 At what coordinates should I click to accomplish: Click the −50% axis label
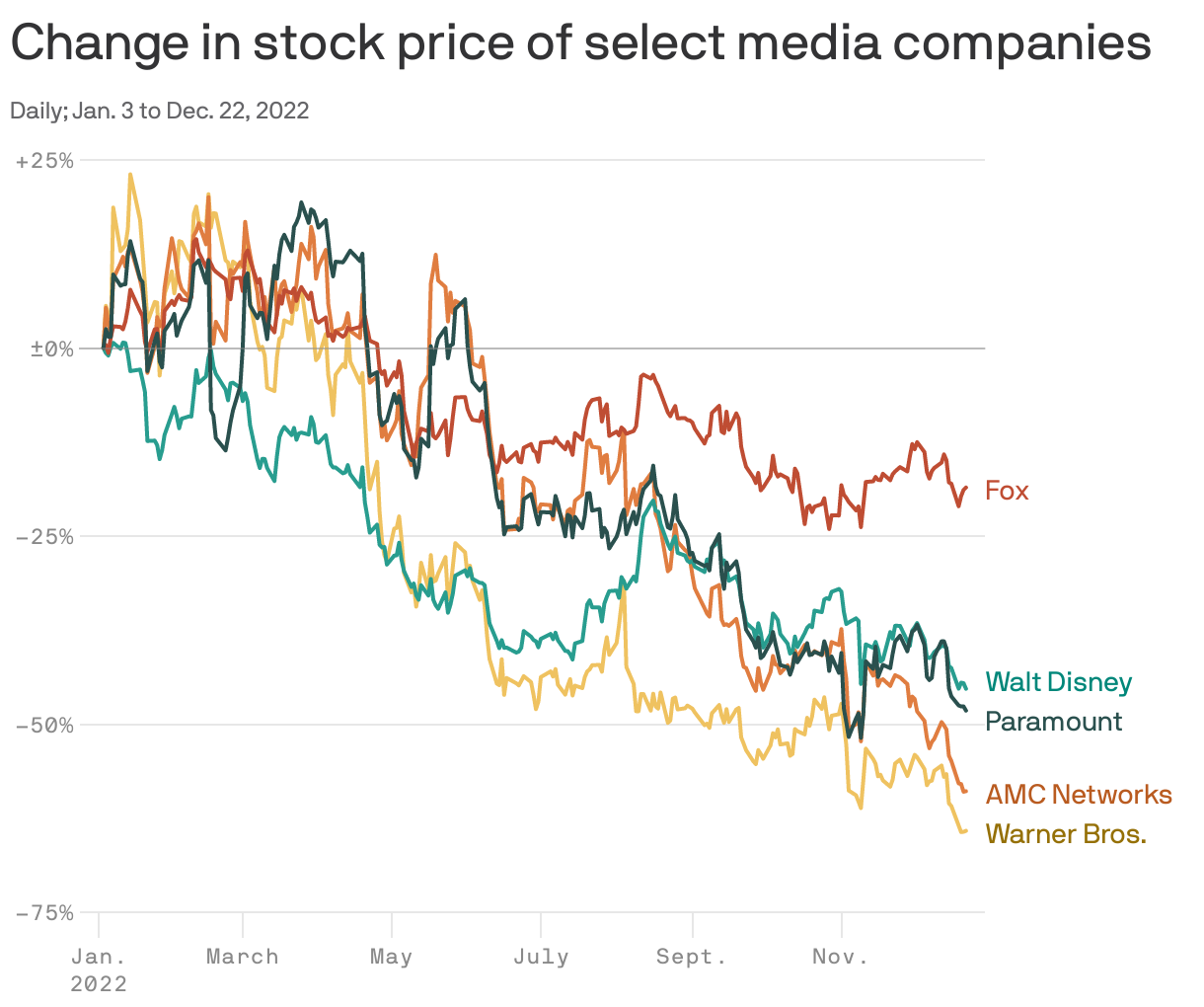45,725
